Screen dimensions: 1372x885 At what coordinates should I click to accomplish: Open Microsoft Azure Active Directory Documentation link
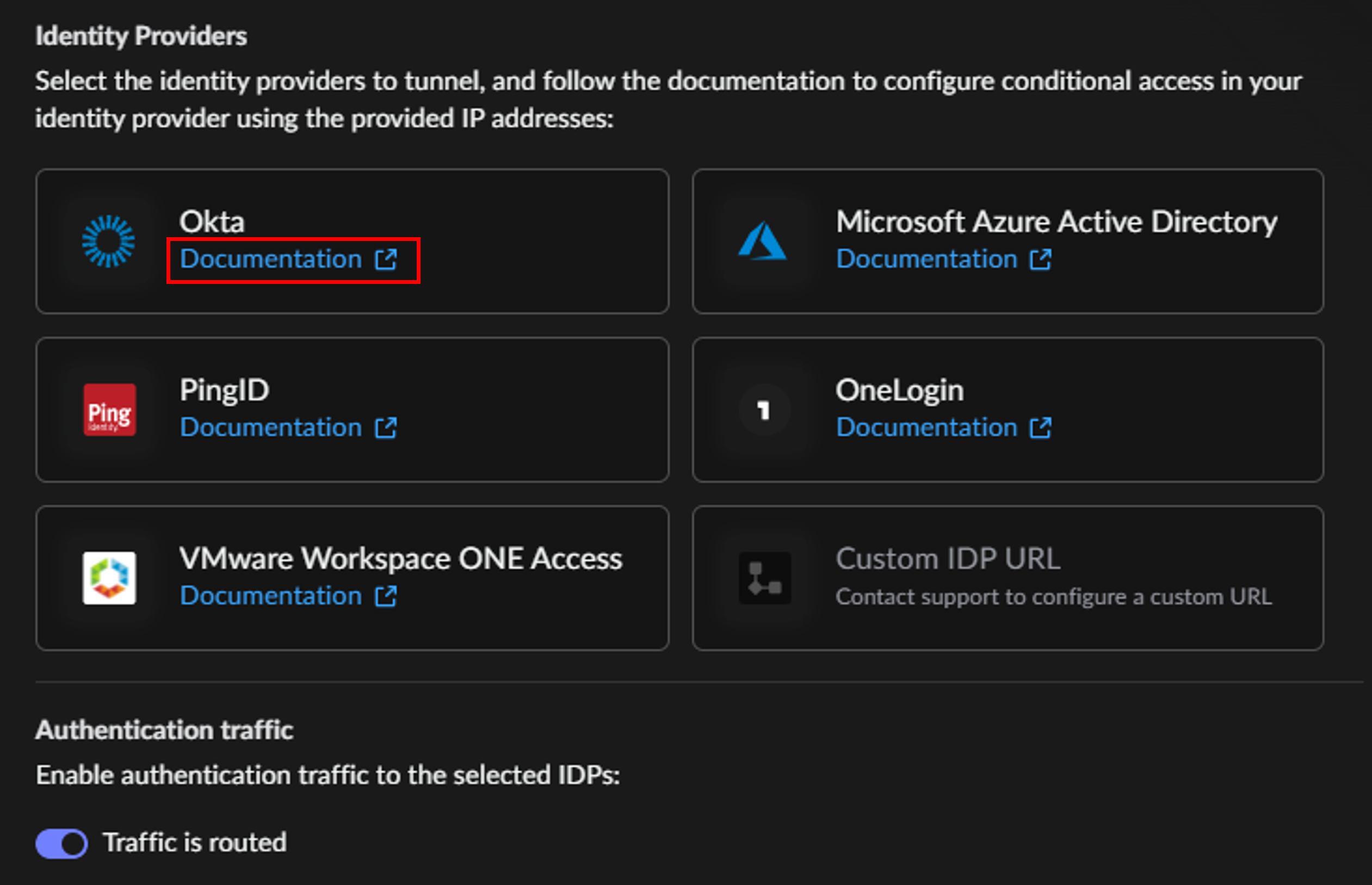pyautogui.click(x=926, y=259)
